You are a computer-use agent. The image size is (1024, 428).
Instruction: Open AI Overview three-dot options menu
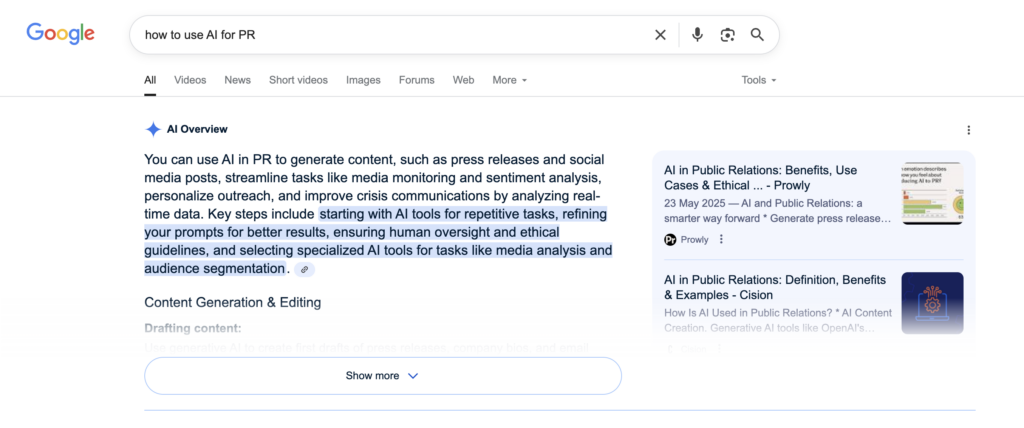click(x=968, y=130)
